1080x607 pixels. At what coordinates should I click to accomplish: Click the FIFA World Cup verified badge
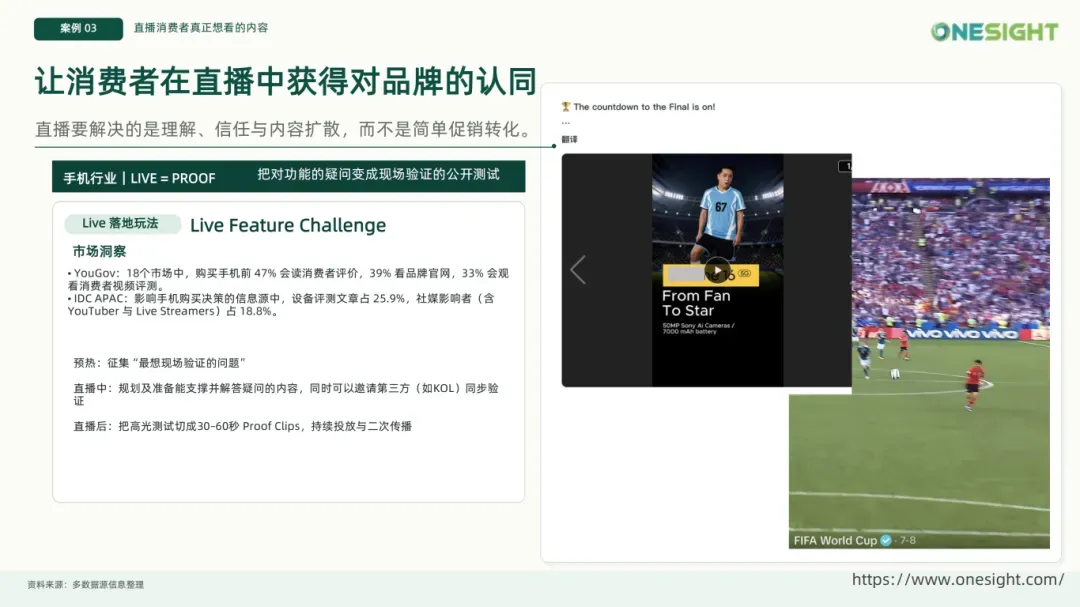click(886, 541)
